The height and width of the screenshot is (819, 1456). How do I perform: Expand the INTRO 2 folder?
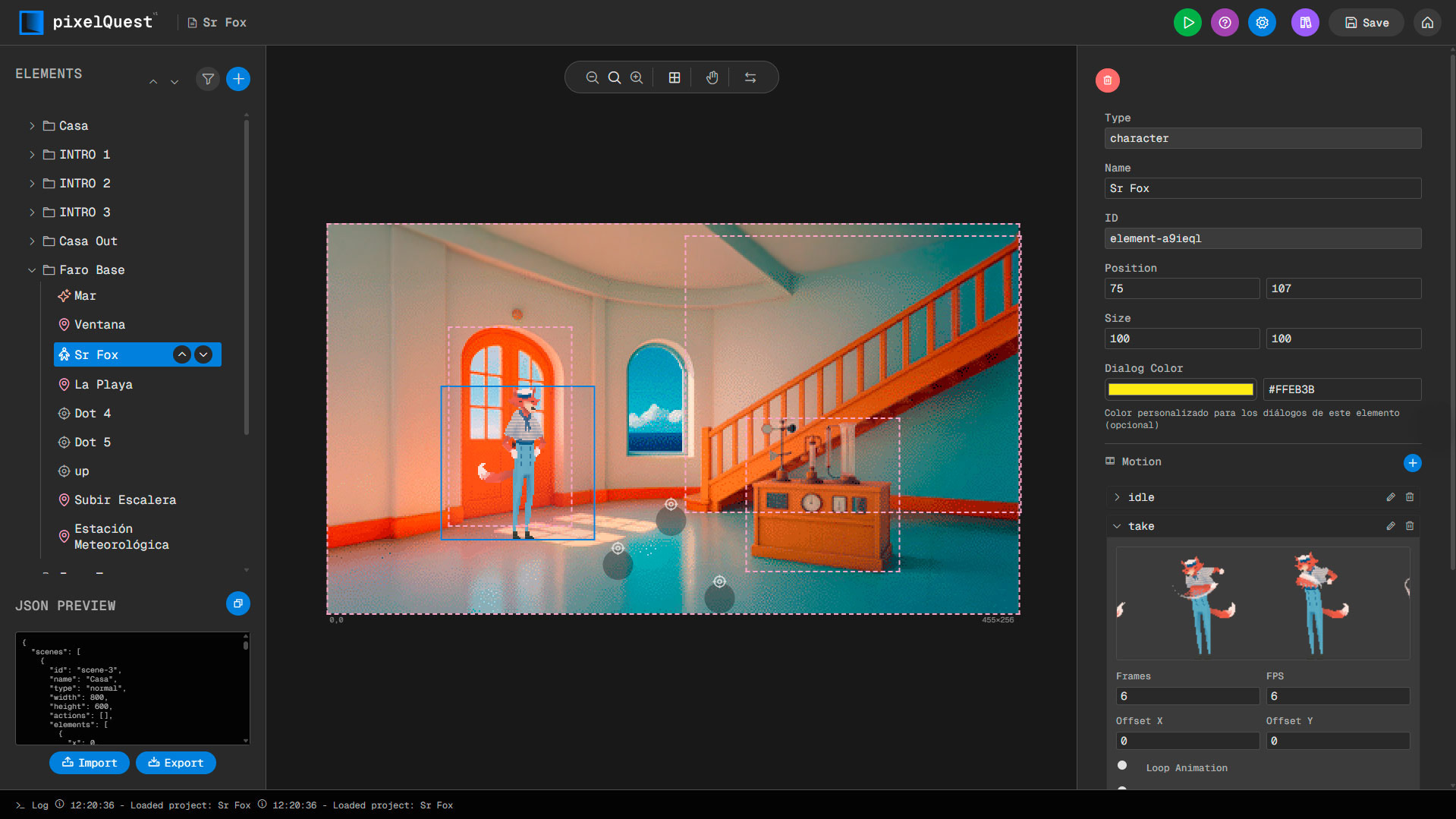[x=32, y=184]
